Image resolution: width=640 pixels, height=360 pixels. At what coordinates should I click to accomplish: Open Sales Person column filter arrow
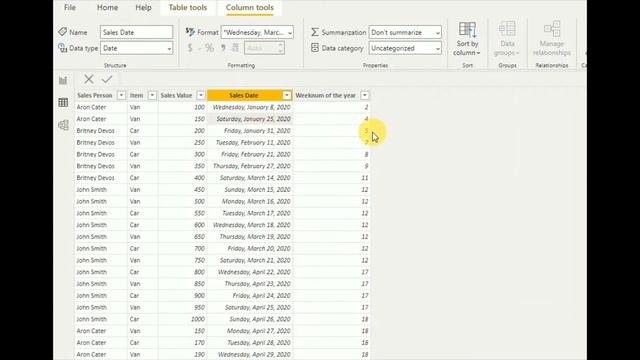121,95
